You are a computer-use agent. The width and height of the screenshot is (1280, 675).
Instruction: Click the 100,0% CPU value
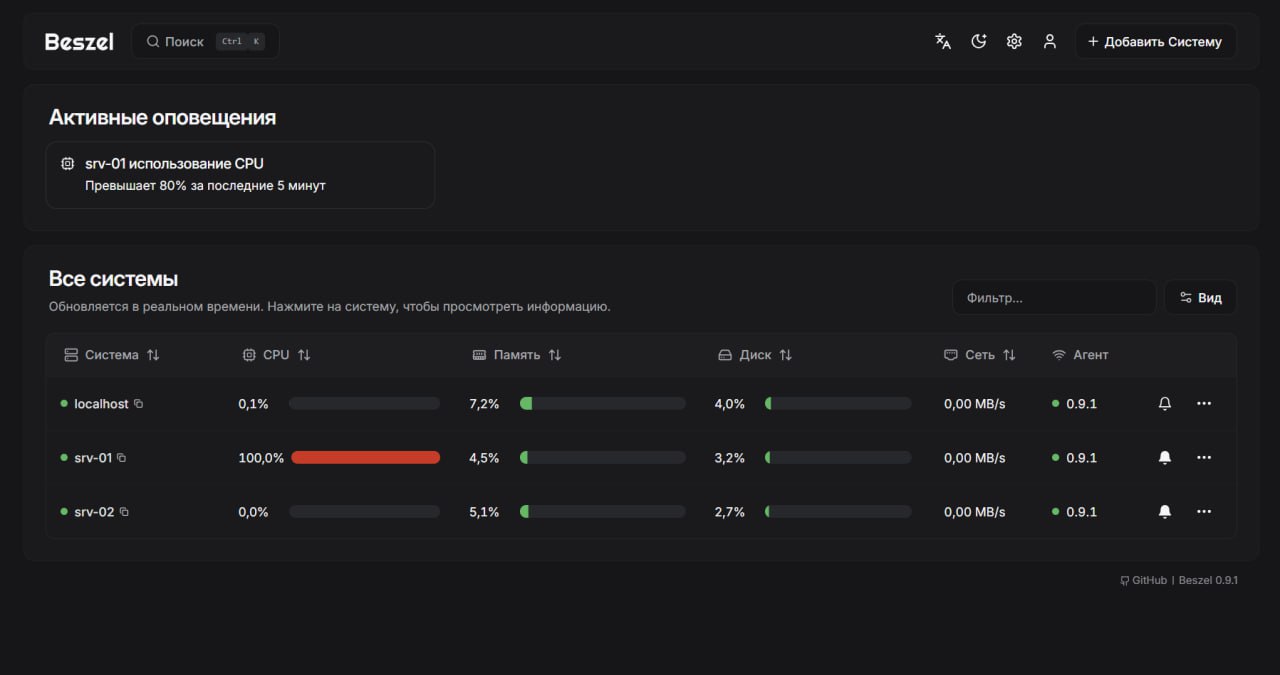click(x=261, y=458)
